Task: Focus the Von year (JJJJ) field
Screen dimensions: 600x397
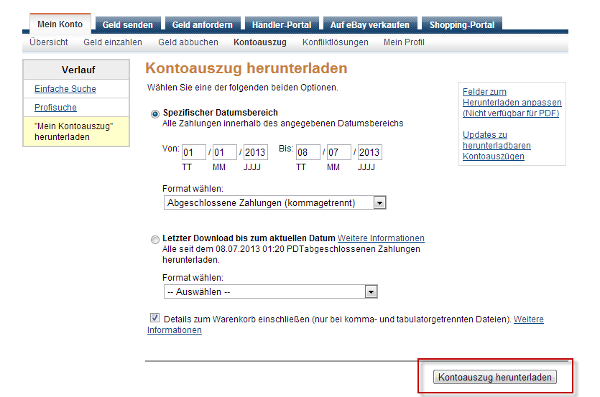Action: [x=255, y=152]
